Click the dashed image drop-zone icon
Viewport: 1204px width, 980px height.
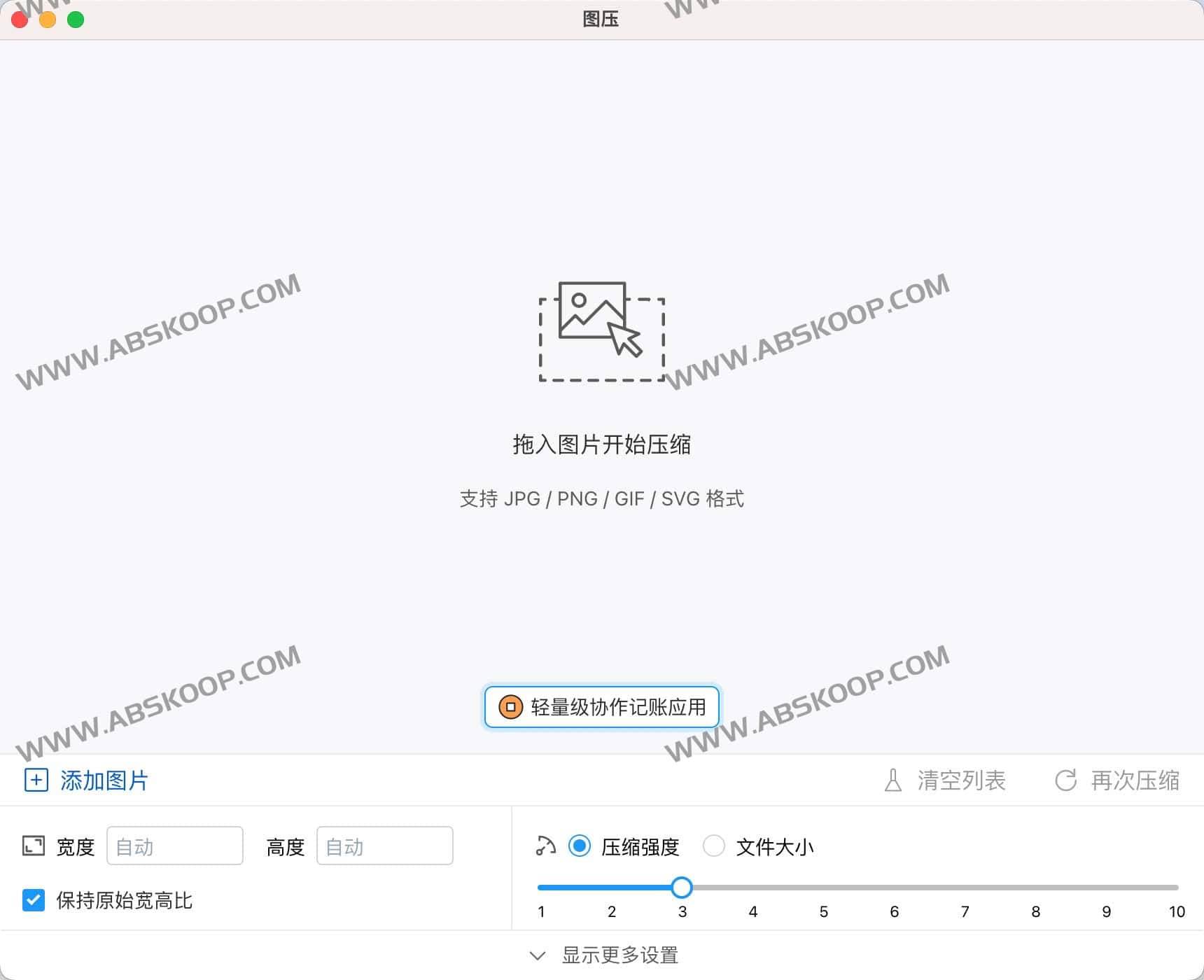pos(601,331)
